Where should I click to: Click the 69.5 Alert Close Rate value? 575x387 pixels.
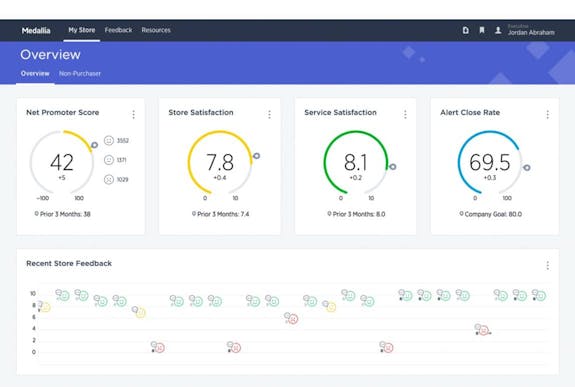(490, 163)
